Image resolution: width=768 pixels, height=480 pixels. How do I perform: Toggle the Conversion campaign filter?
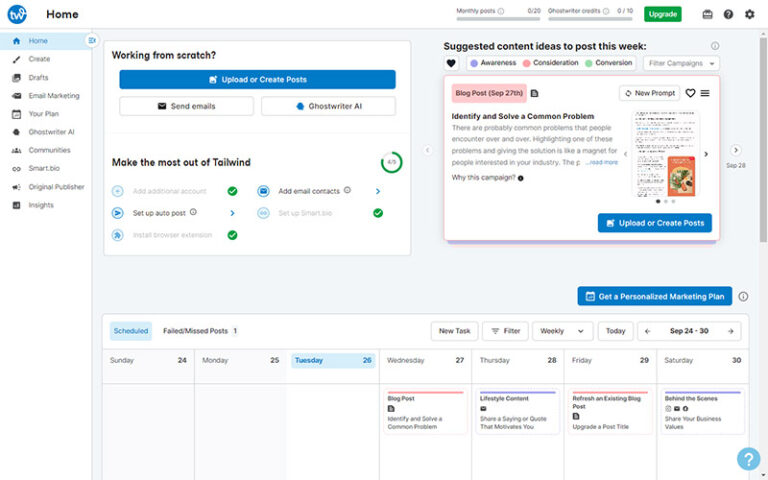[609, 63]
